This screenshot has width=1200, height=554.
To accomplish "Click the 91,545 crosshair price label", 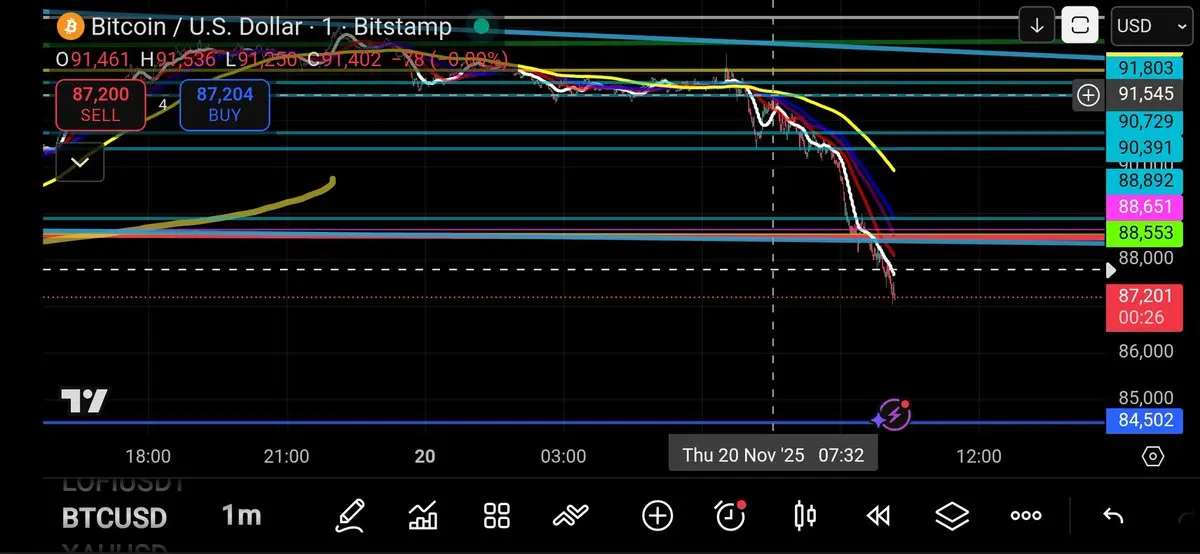I will 1145,95.
